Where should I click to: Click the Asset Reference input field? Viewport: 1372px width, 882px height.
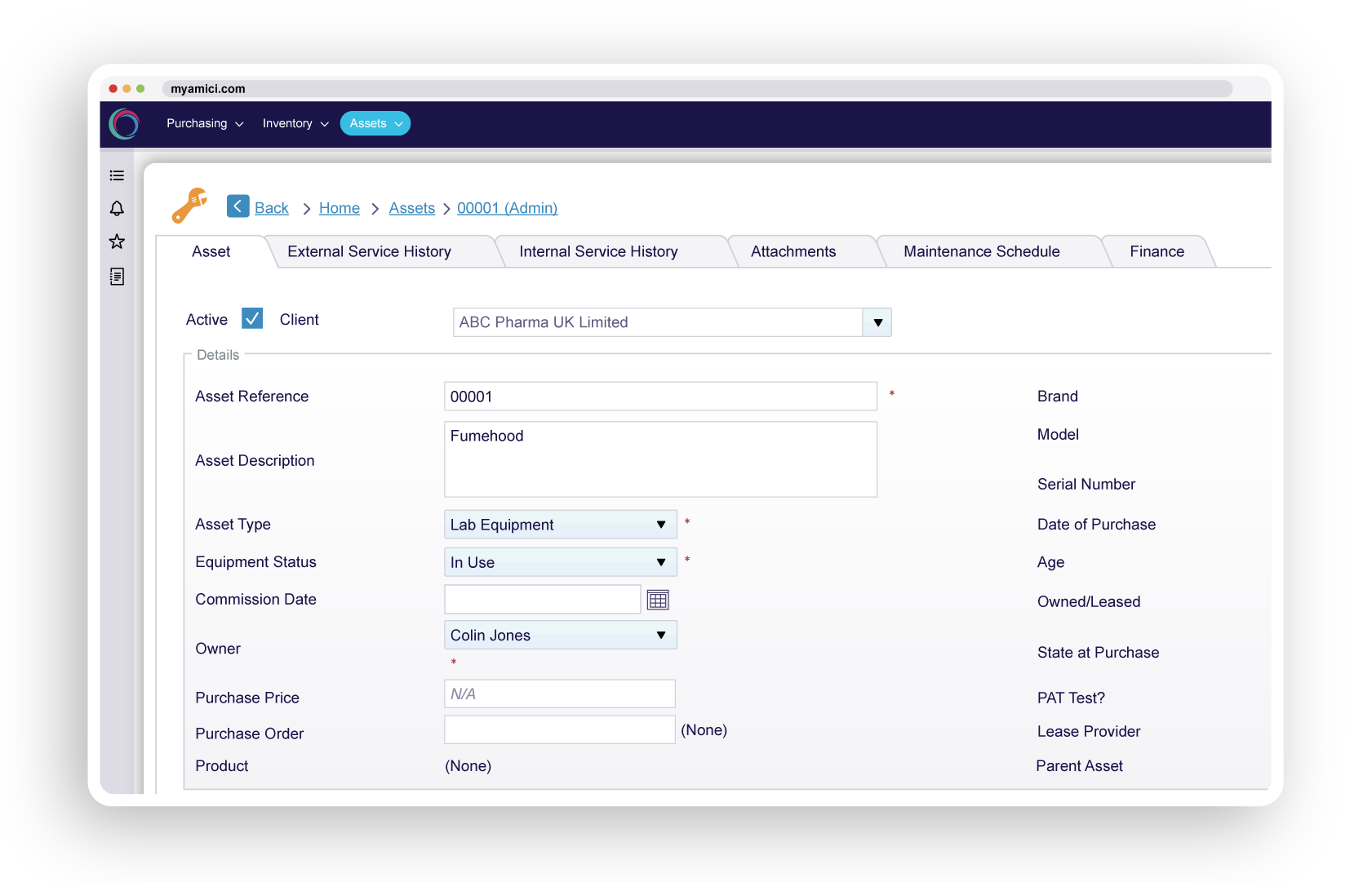pyautogui.click(x=659, y=397)
